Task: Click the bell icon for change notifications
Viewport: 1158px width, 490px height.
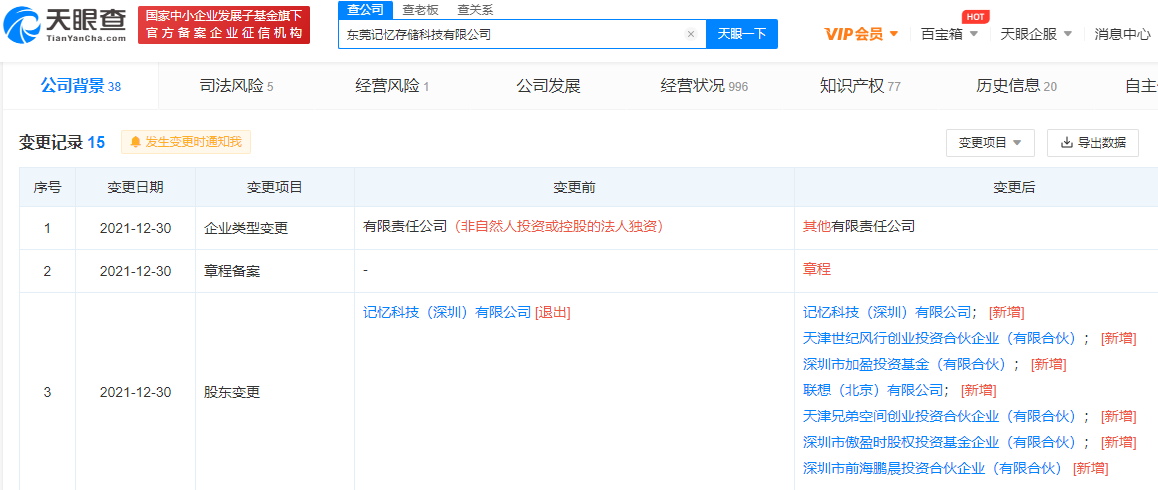Action: pos(135,142)
